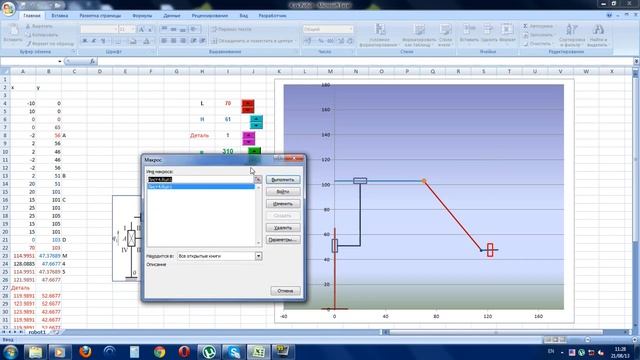This screenshot has width=640, height=360.
Task: Click the font color A icon
Action: pyautogui.click(x=146, y=41)
